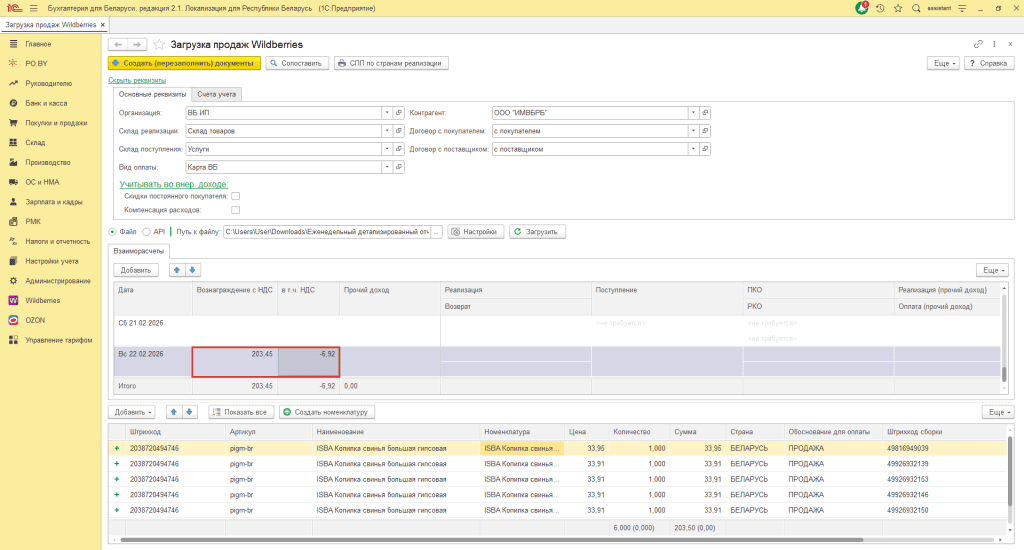Switch to Счета учета tab
1024x550 pixels.
click(x=216, y=94)
